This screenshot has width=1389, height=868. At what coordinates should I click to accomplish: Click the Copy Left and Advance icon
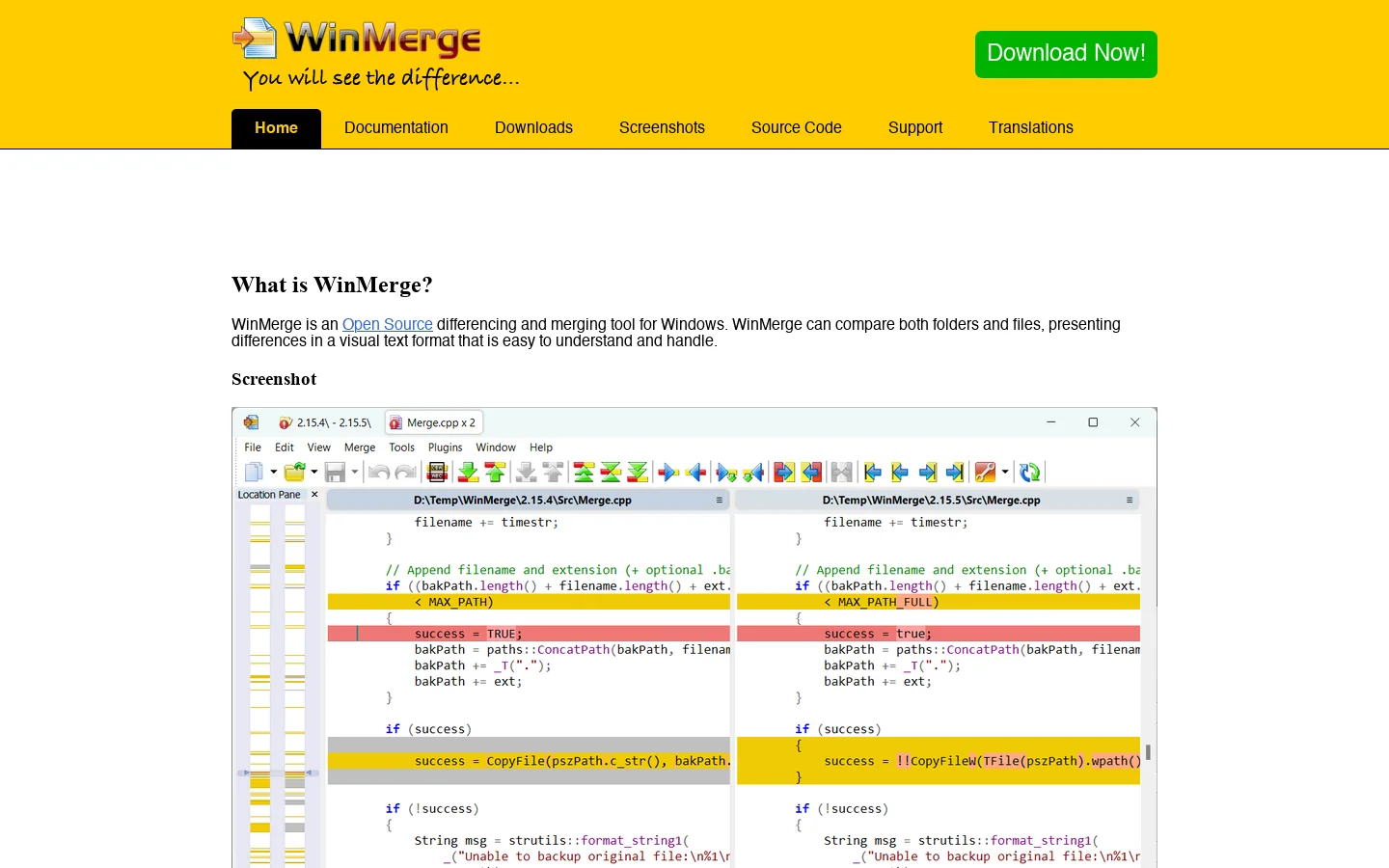(x=753, y=472)
